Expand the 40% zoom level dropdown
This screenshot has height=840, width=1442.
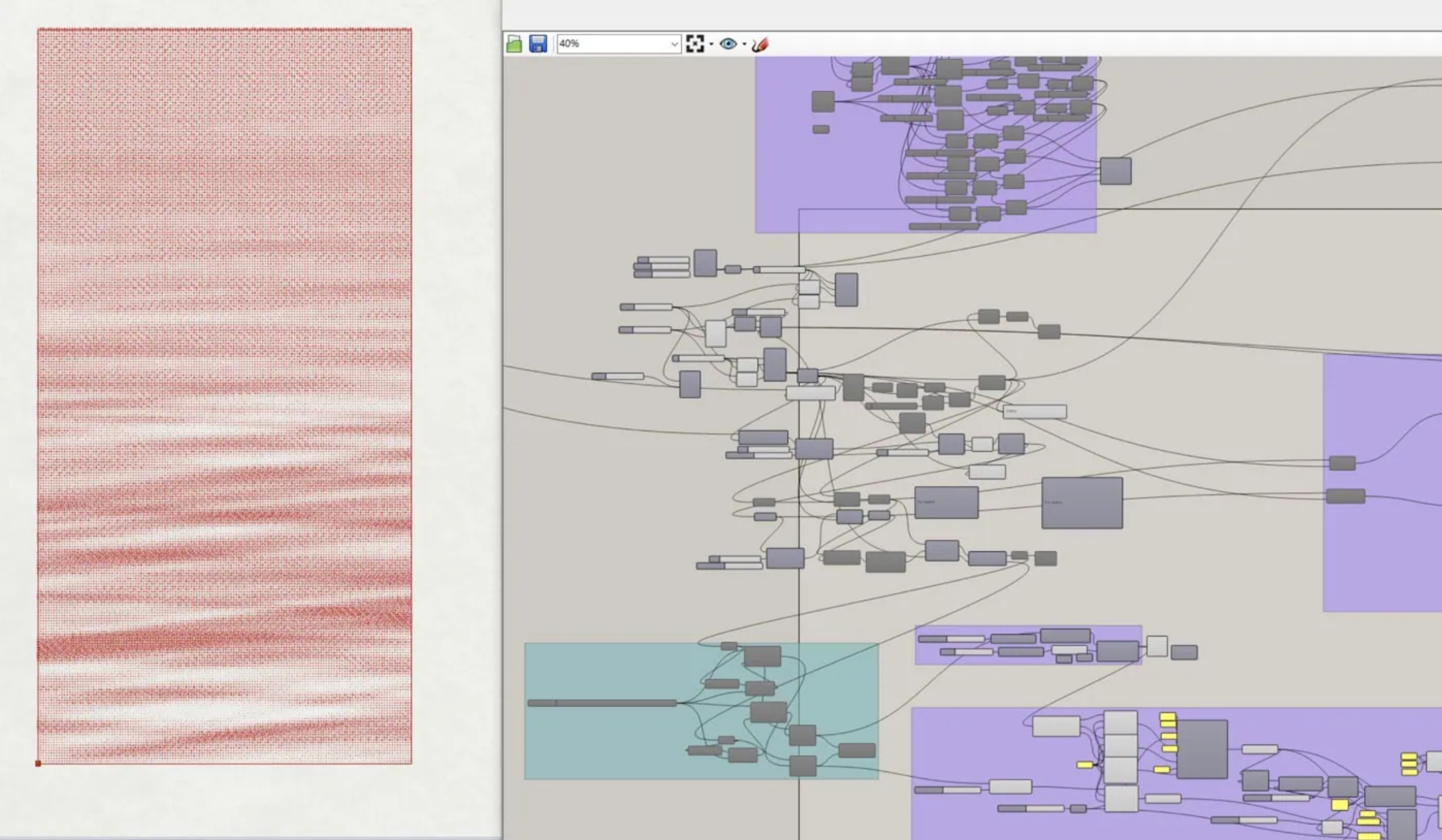tap(675, 44)
